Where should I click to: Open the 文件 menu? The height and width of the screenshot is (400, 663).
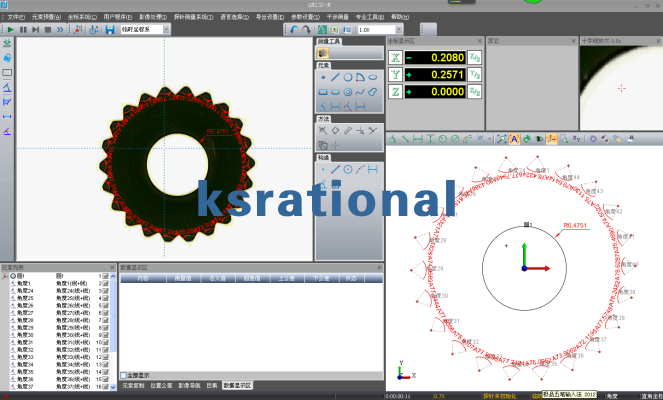tap(16, 17)
